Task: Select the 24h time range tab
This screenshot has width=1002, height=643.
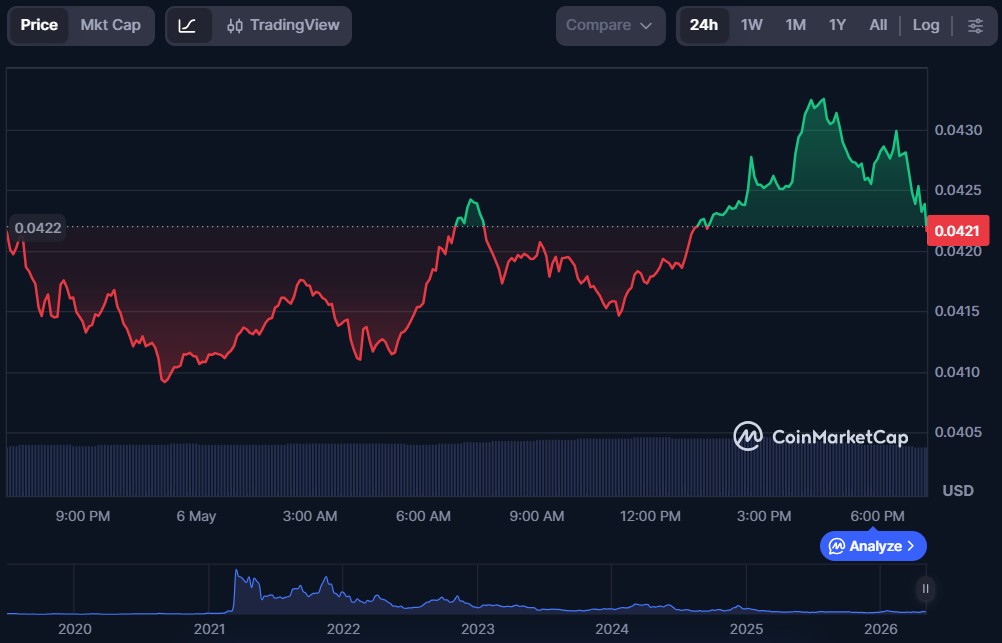Action: (x=704, y=26)
